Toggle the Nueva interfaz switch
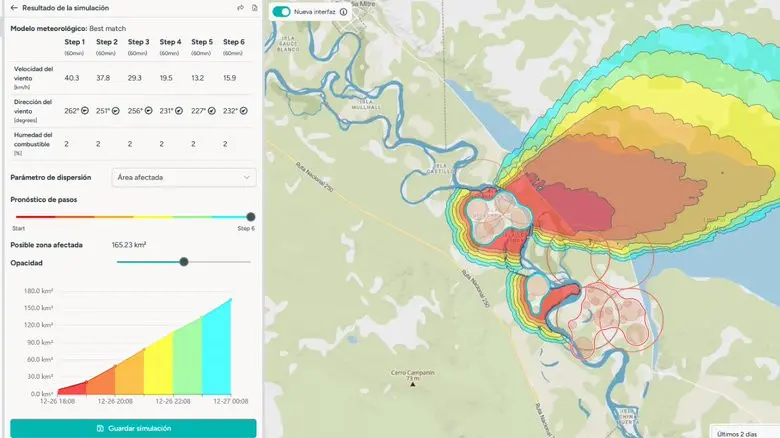The image size is (780, 438). coord(281,12)
